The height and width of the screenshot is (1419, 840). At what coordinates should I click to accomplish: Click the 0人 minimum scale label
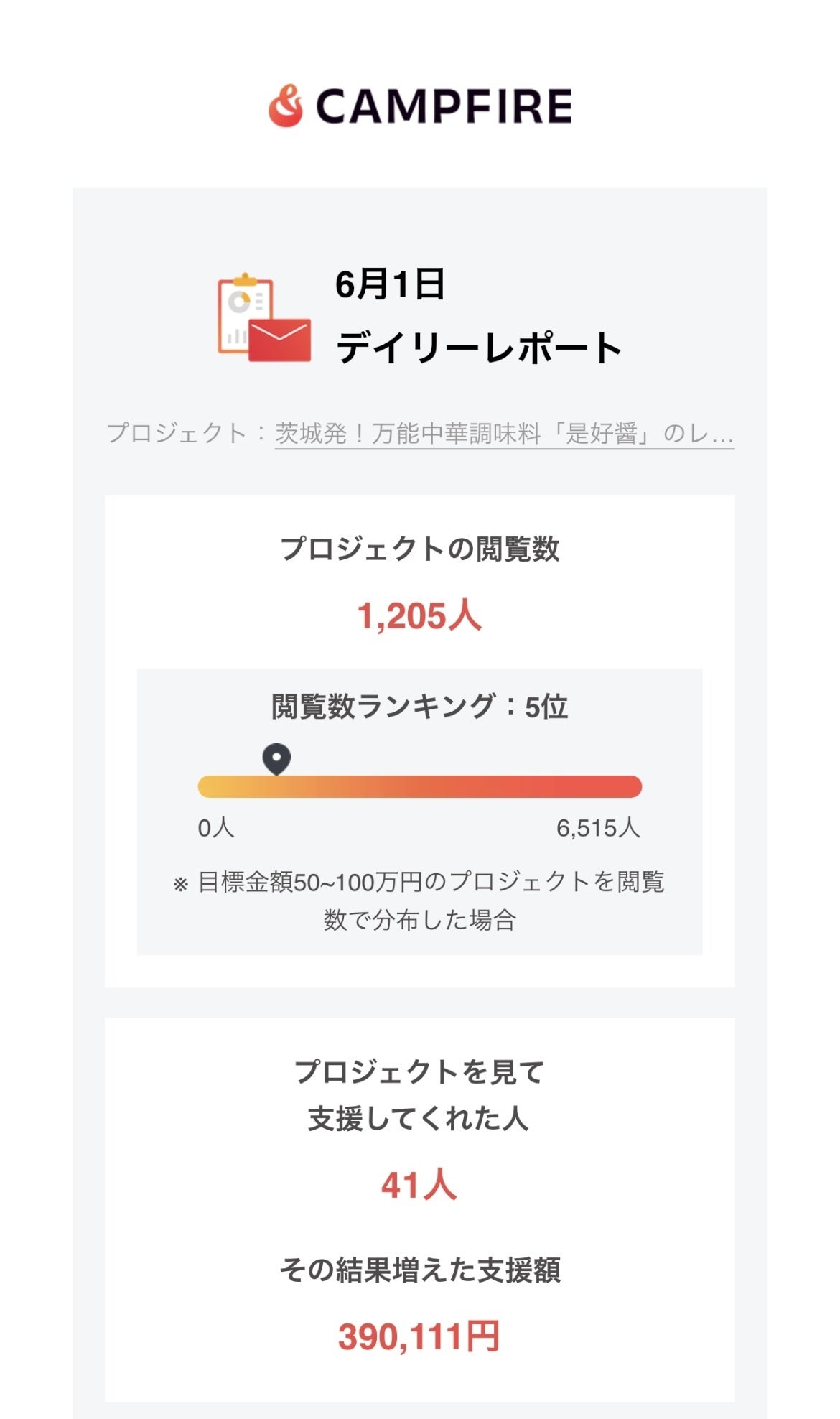pos(216,828)
